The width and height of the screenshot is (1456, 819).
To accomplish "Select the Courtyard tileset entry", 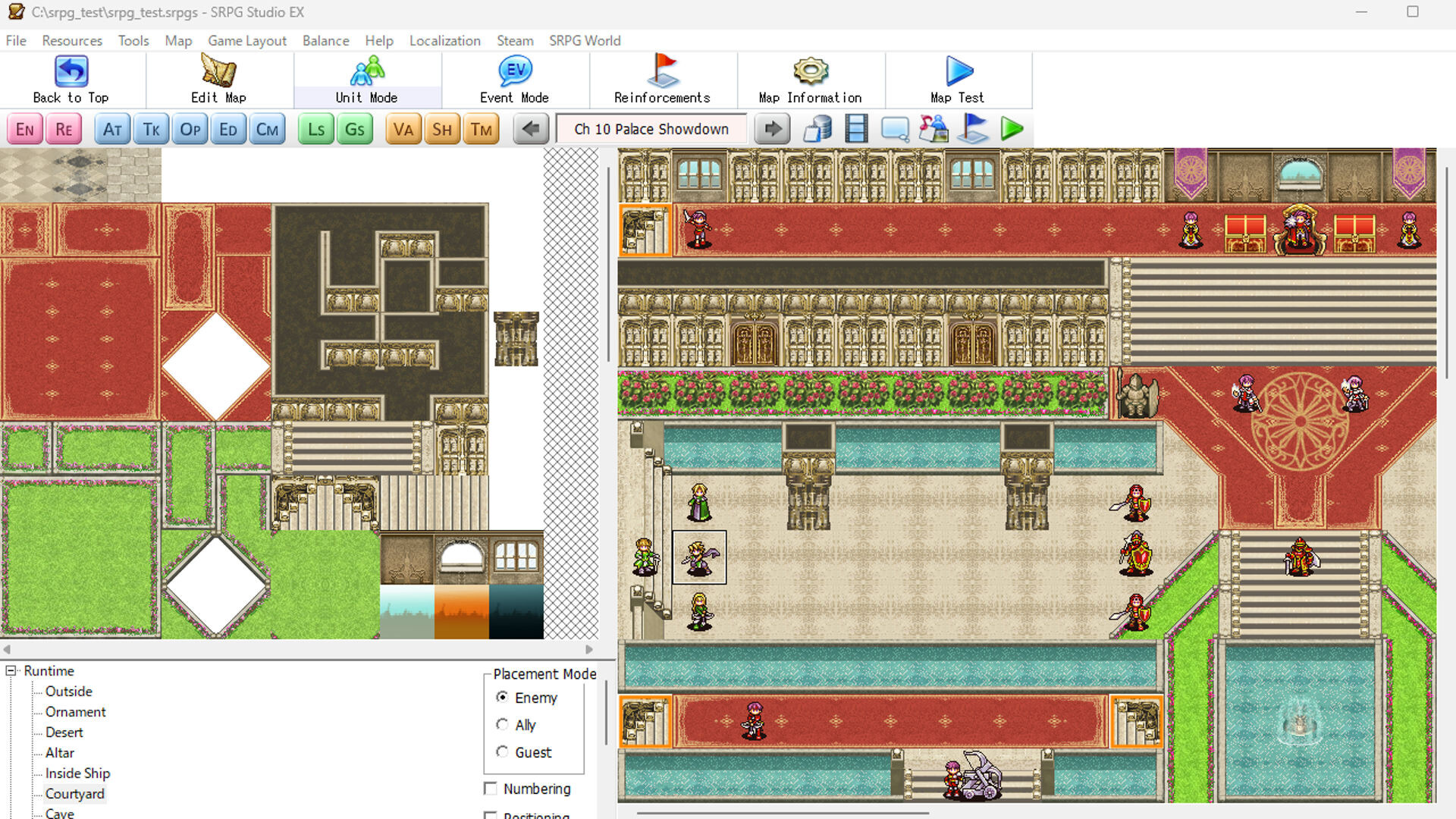I will (74, 793).
